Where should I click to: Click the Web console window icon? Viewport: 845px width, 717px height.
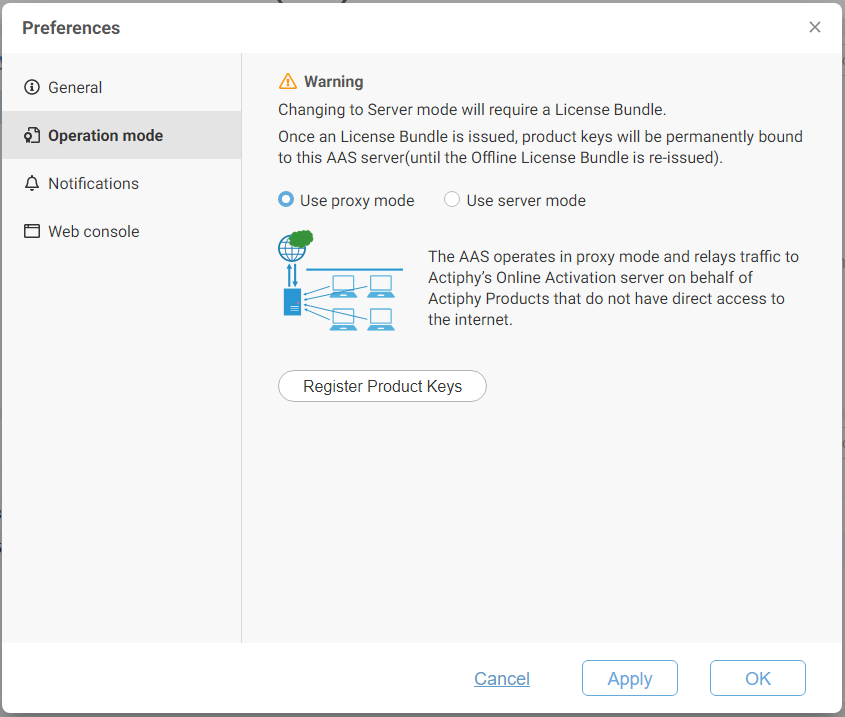tap(32, 231)
